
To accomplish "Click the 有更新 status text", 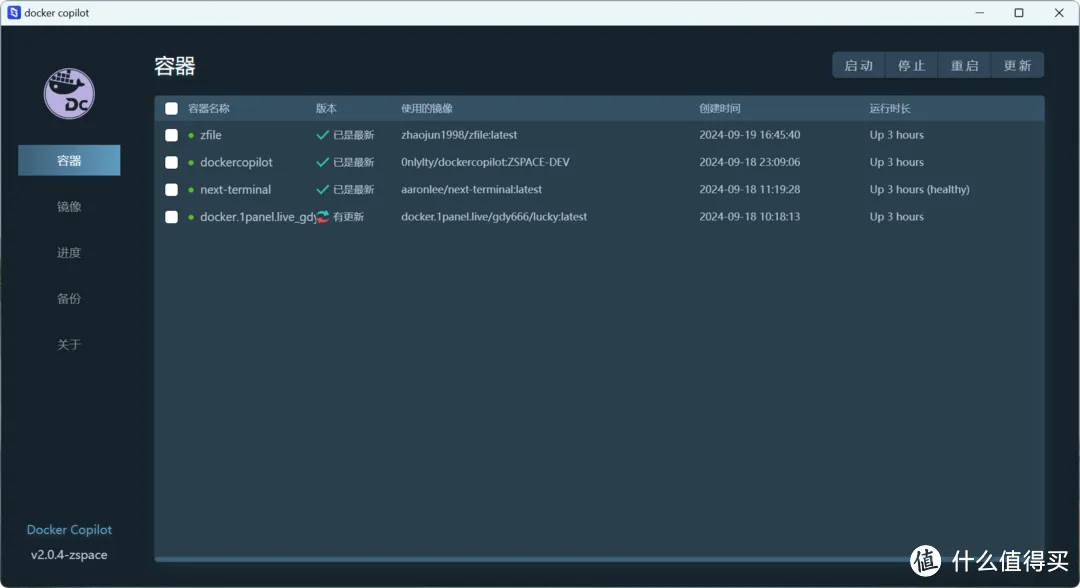I will pyautogui.click(x=349, y=217).
